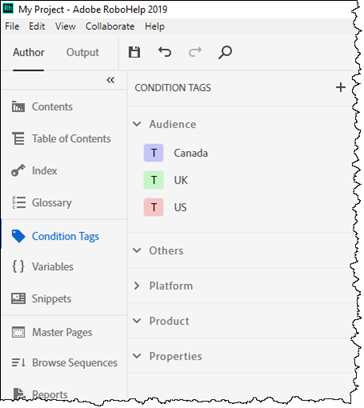Collapse sidebar with double chevron icon
The height and width of the screenshot is (408, 364).
(110, 80)
